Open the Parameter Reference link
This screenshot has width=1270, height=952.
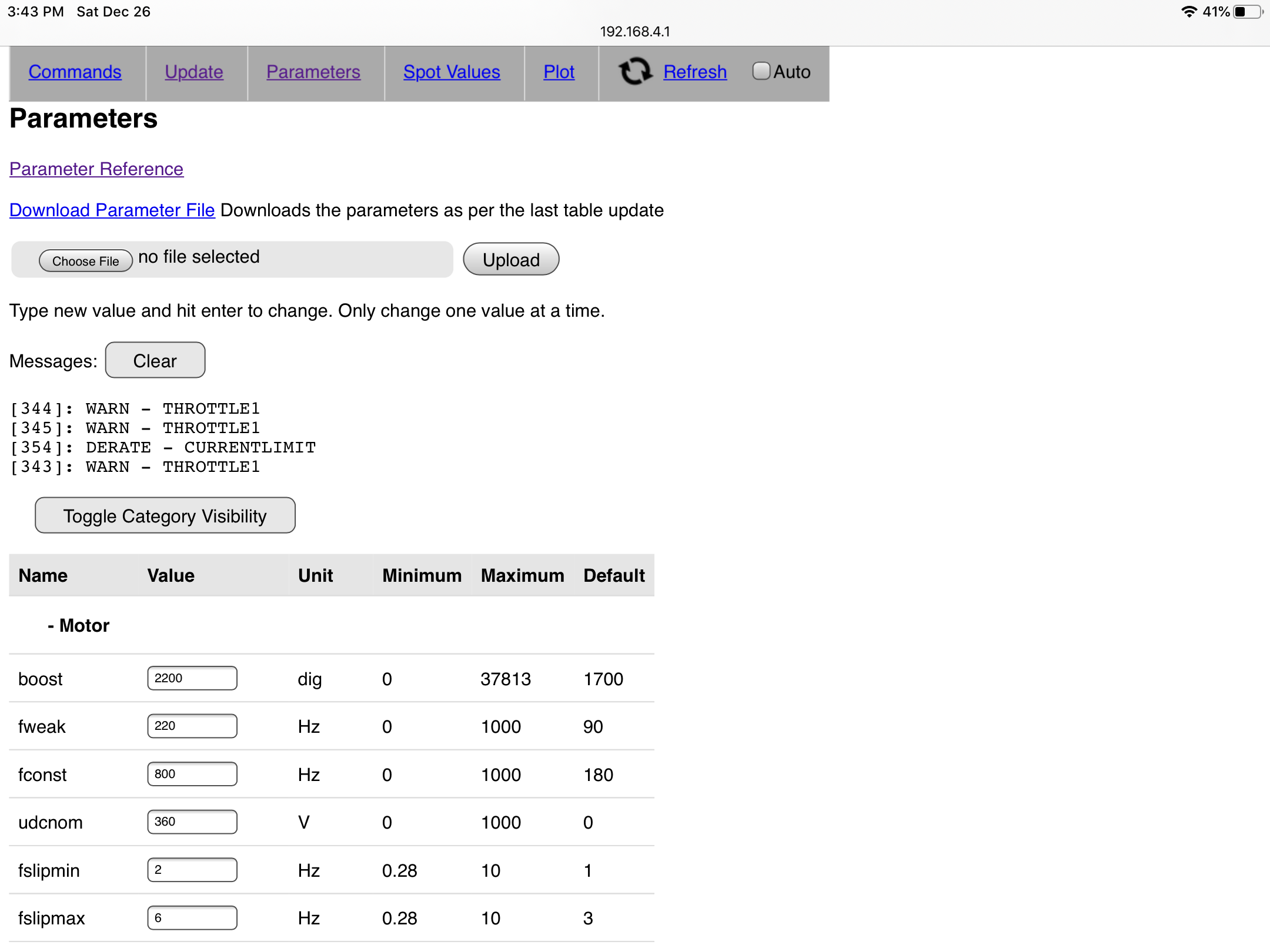point(96,169)
